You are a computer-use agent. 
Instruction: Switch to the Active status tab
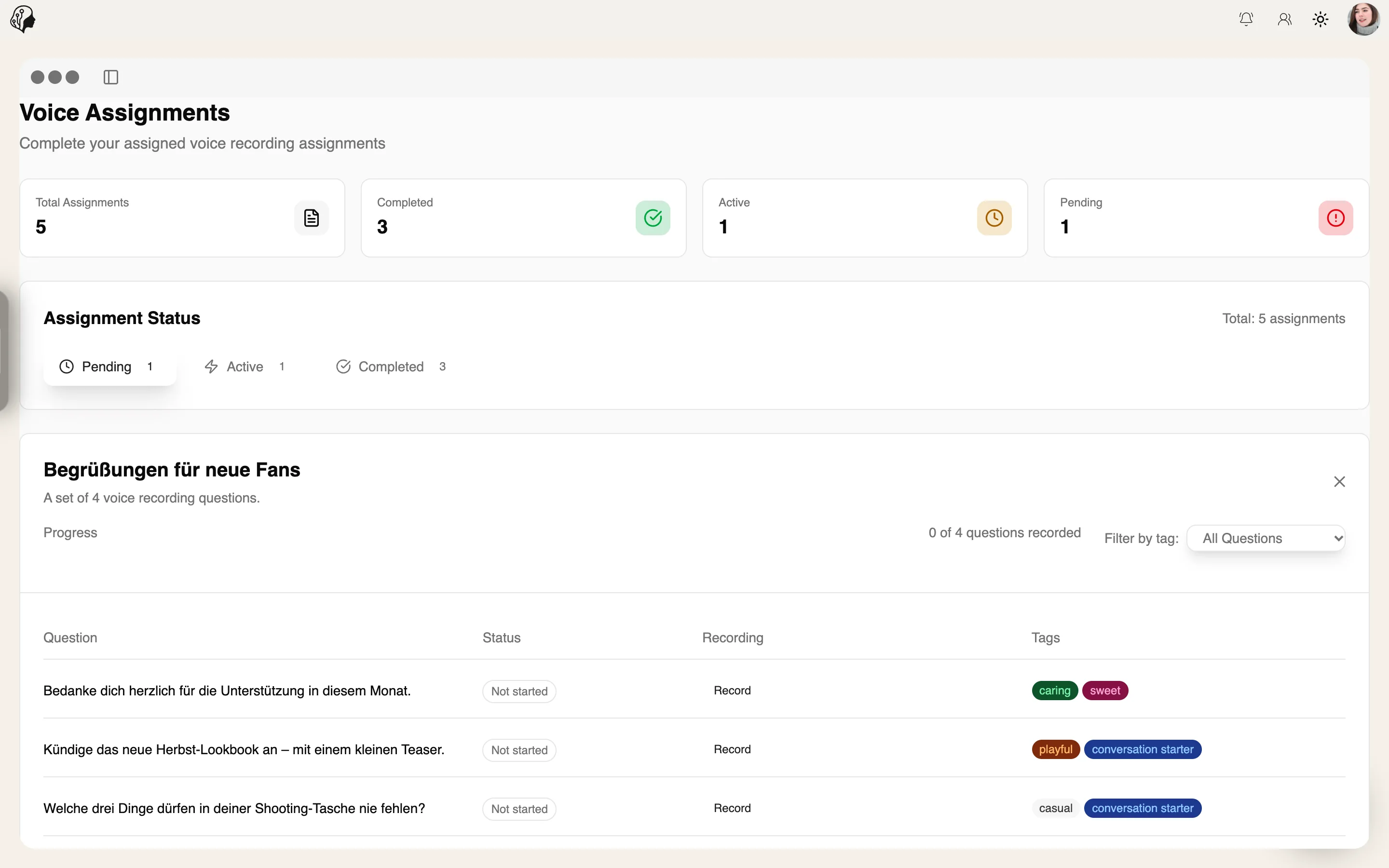click(245, 366)
